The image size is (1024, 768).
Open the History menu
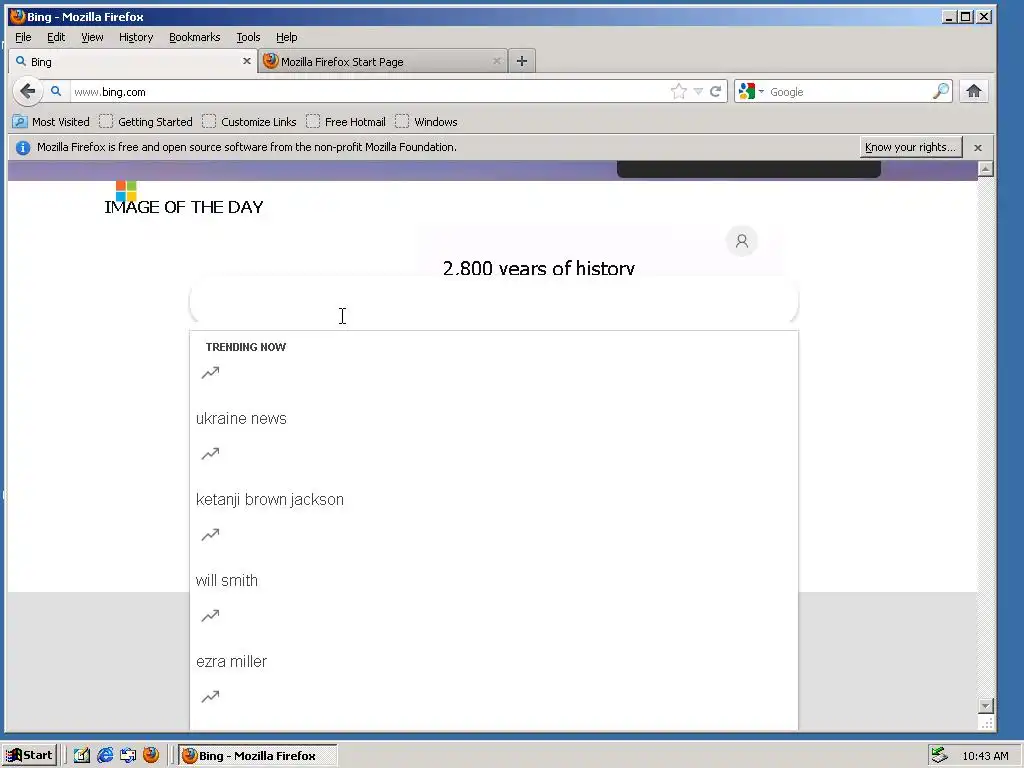point(136,37)
